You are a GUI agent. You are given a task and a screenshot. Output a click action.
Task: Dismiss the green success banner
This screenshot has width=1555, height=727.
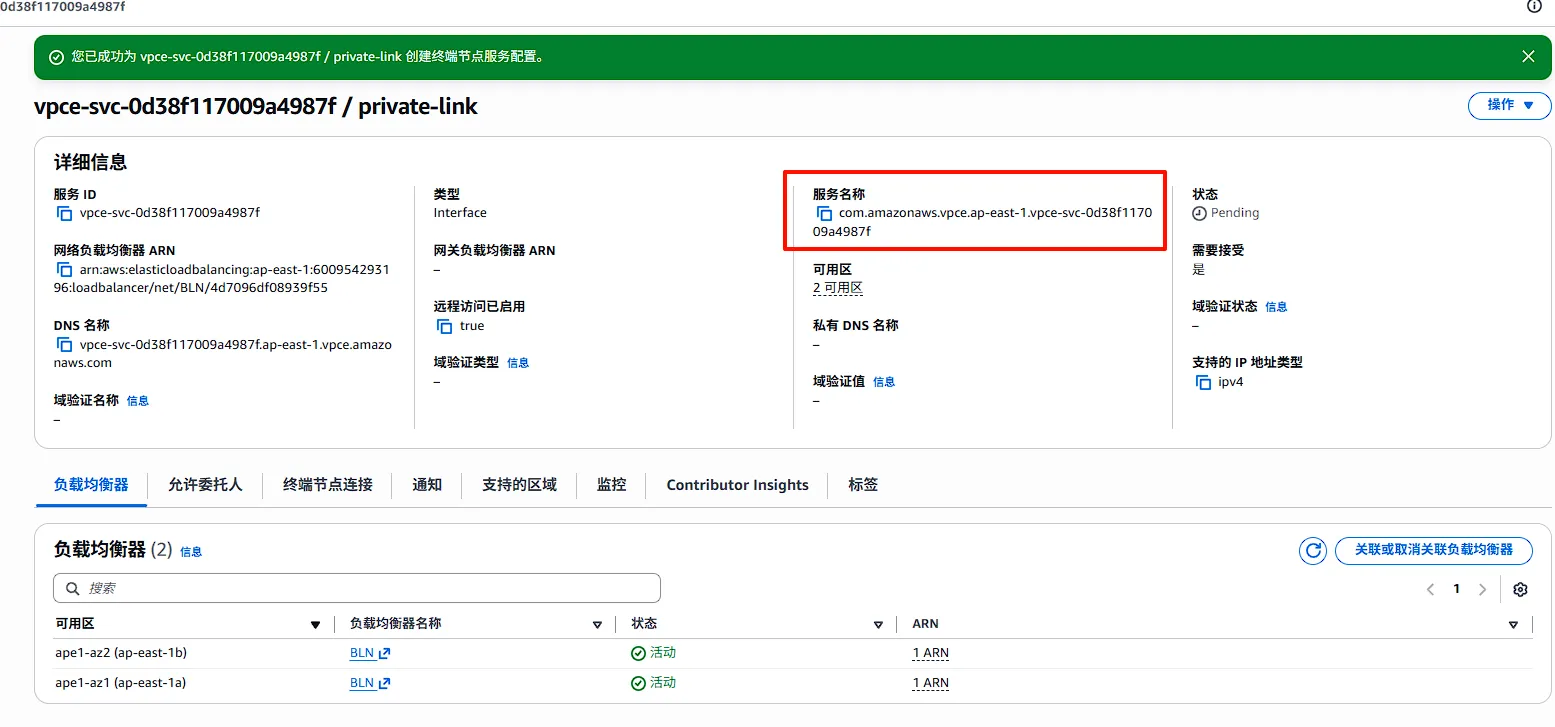click(x=1528, y=57)
